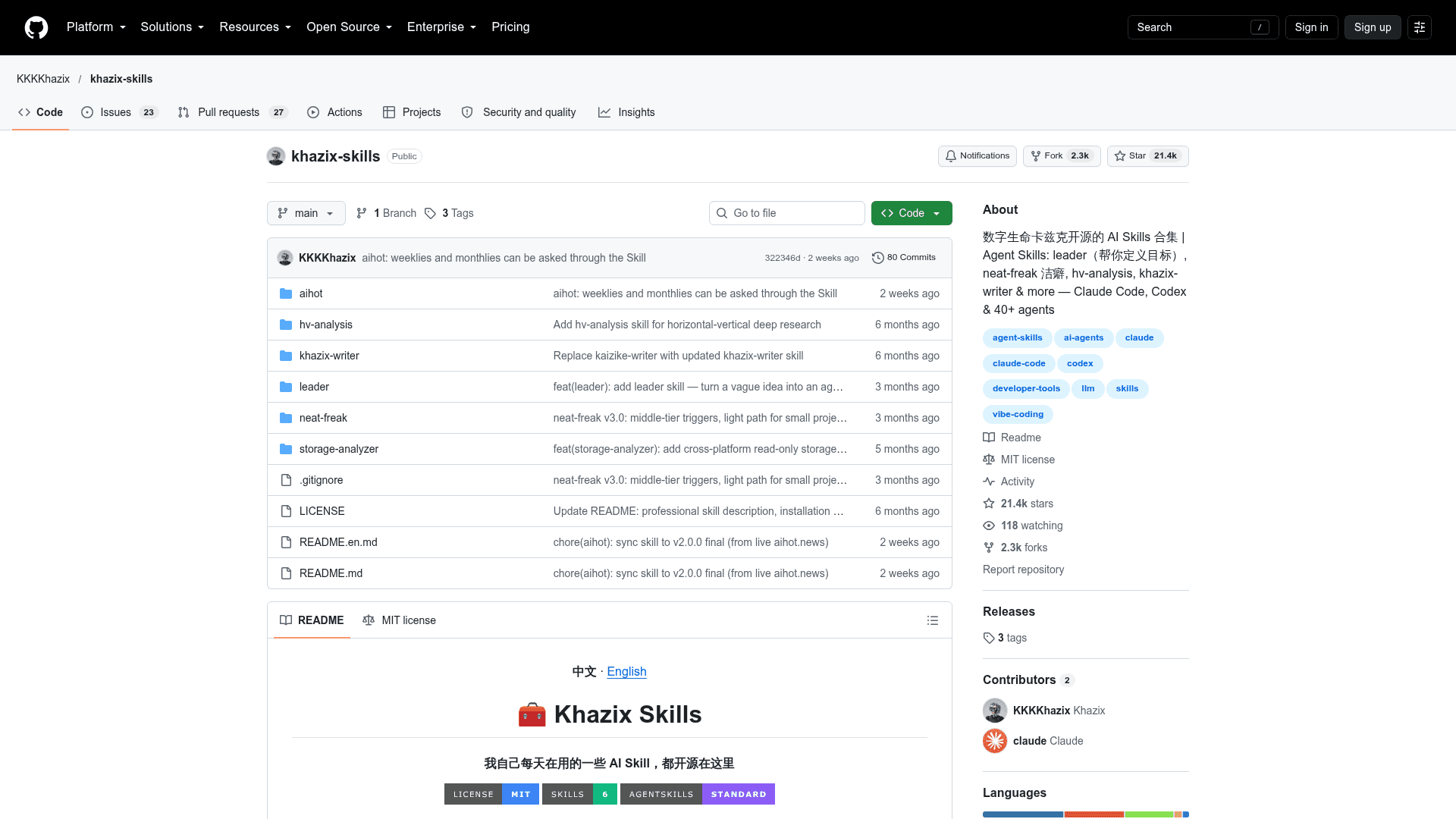The image size is (1456, 819).
Task: Click the KKKKhazix avatar in Contributors
Action: (x=995, y=711)
